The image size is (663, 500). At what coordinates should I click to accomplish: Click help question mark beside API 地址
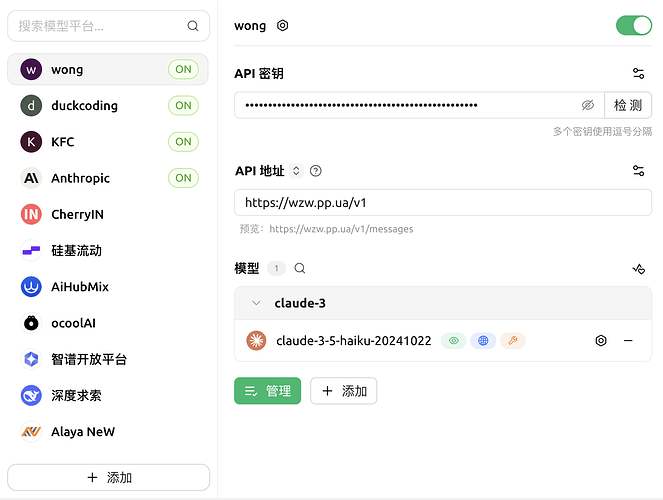315,171
